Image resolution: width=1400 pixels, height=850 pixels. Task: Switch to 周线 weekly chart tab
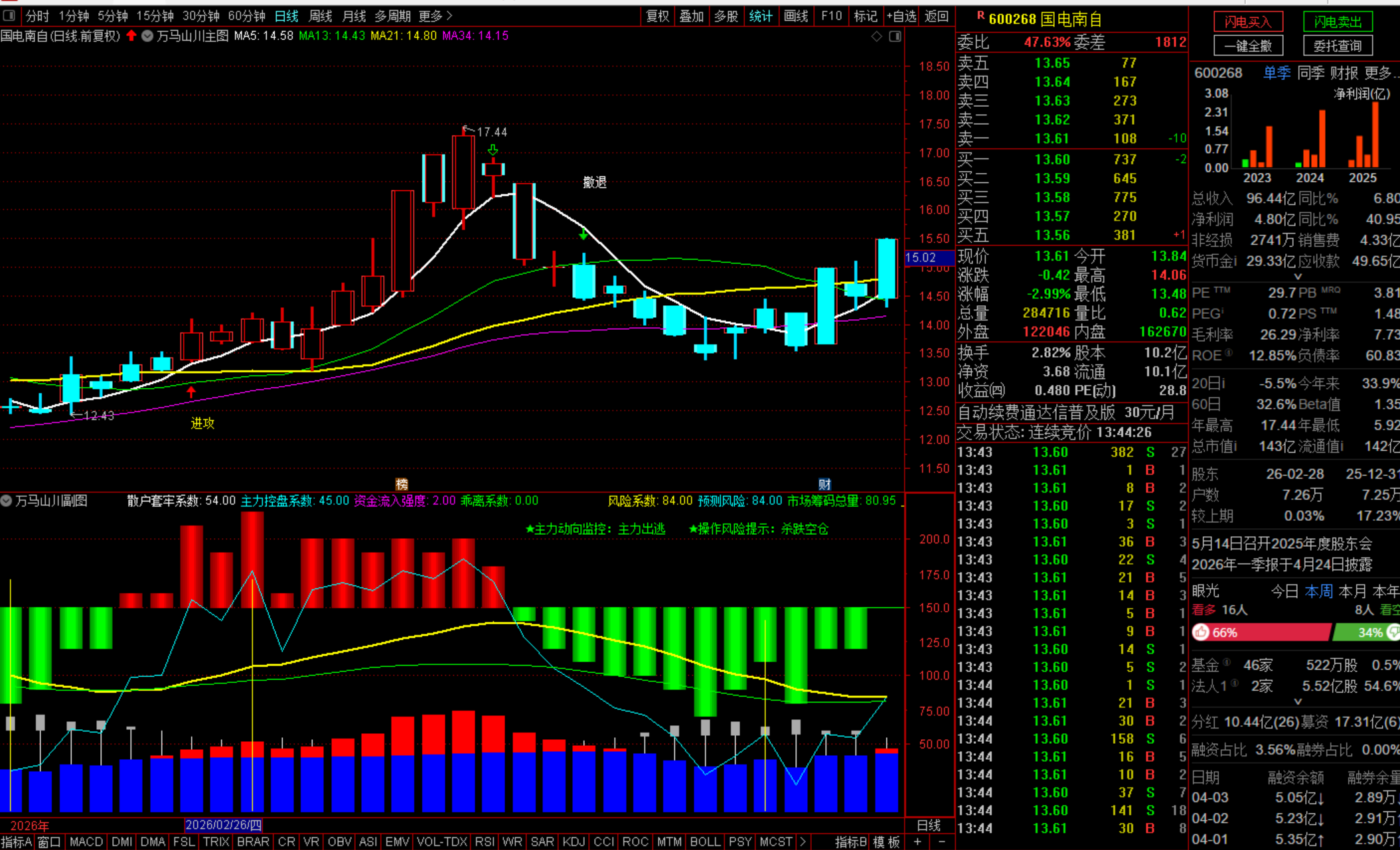coord(321,15)
